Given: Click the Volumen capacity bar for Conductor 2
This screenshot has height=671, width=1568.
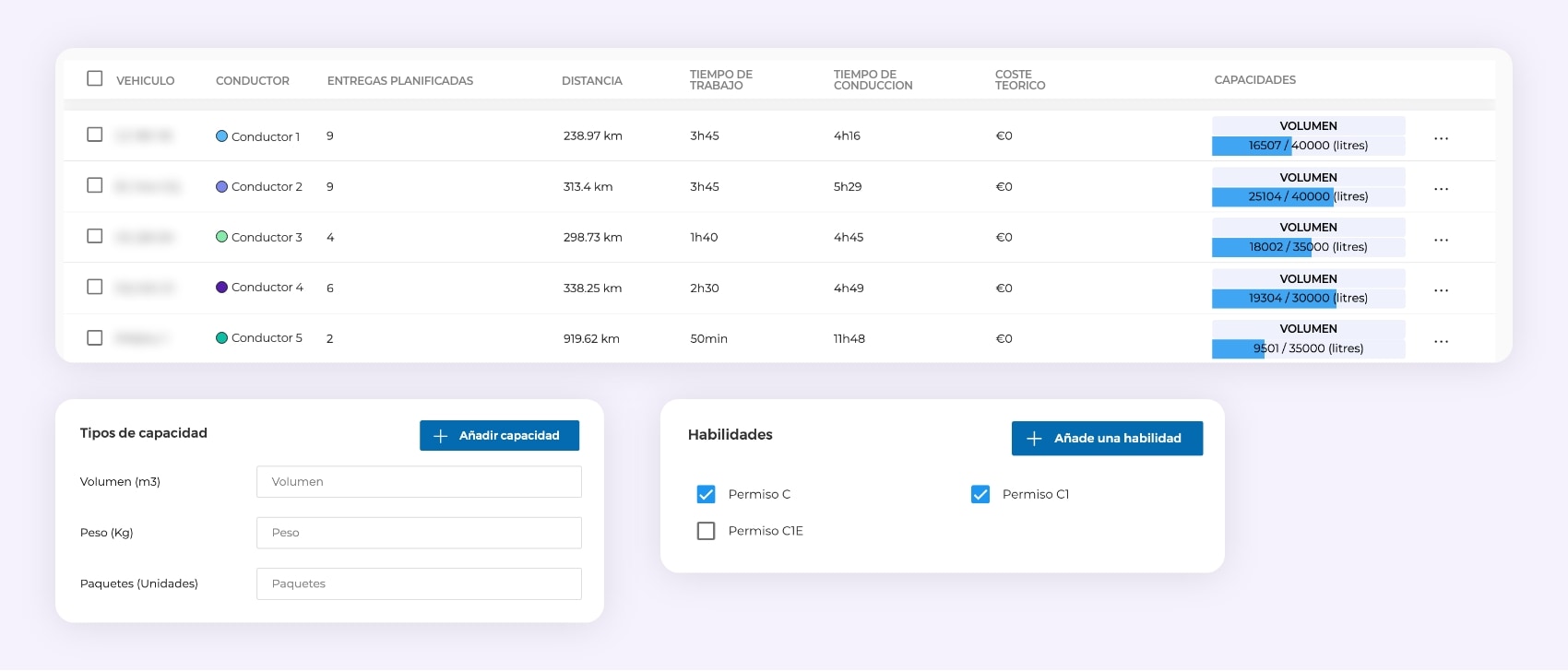Looking at the screenshot, I should click(1308, 196).
